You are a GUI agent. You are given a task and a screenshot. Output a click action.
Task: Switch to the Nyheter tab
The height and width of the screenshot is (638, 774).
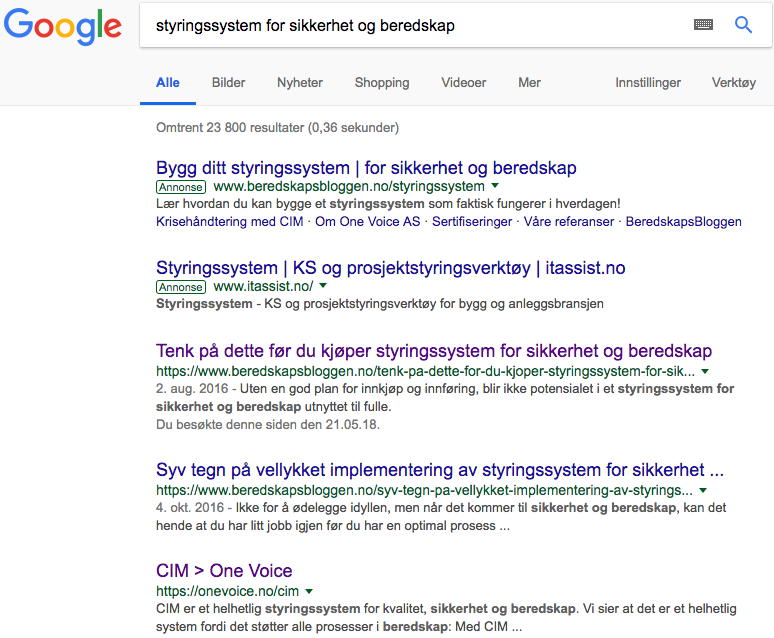(x=300, y=82)
